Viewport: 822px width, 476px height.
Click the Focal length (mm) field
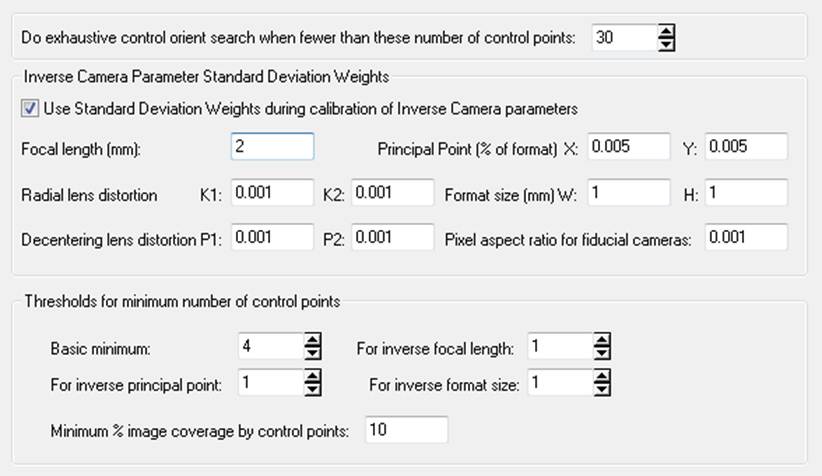click(271, 147)
